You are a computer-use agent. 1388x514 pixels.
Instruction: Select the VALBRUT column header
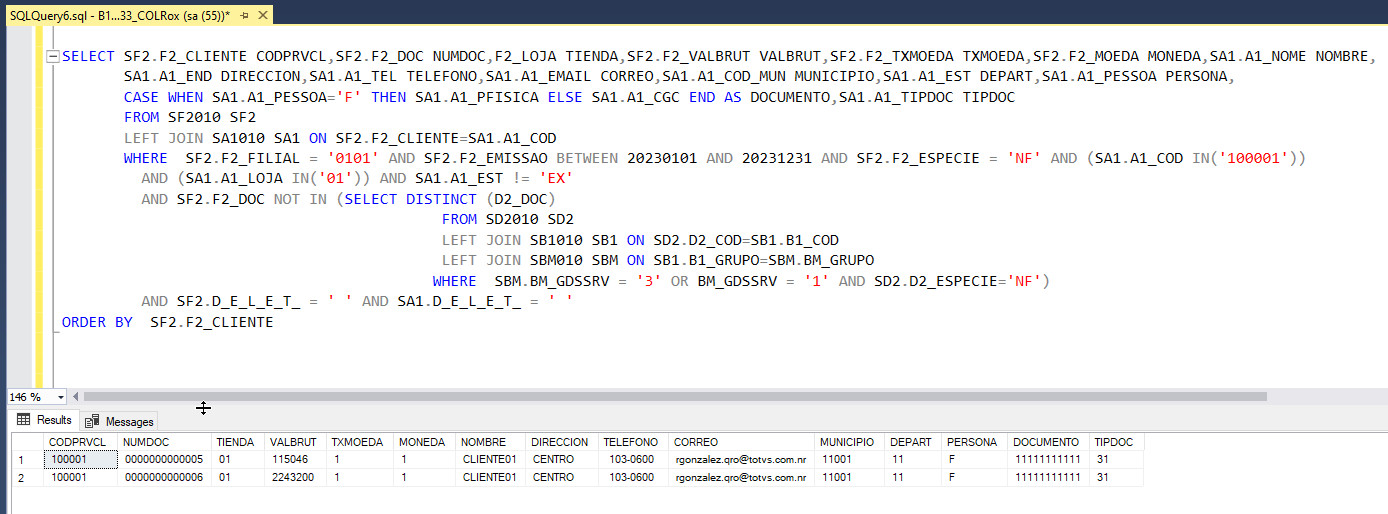point(295,442)
